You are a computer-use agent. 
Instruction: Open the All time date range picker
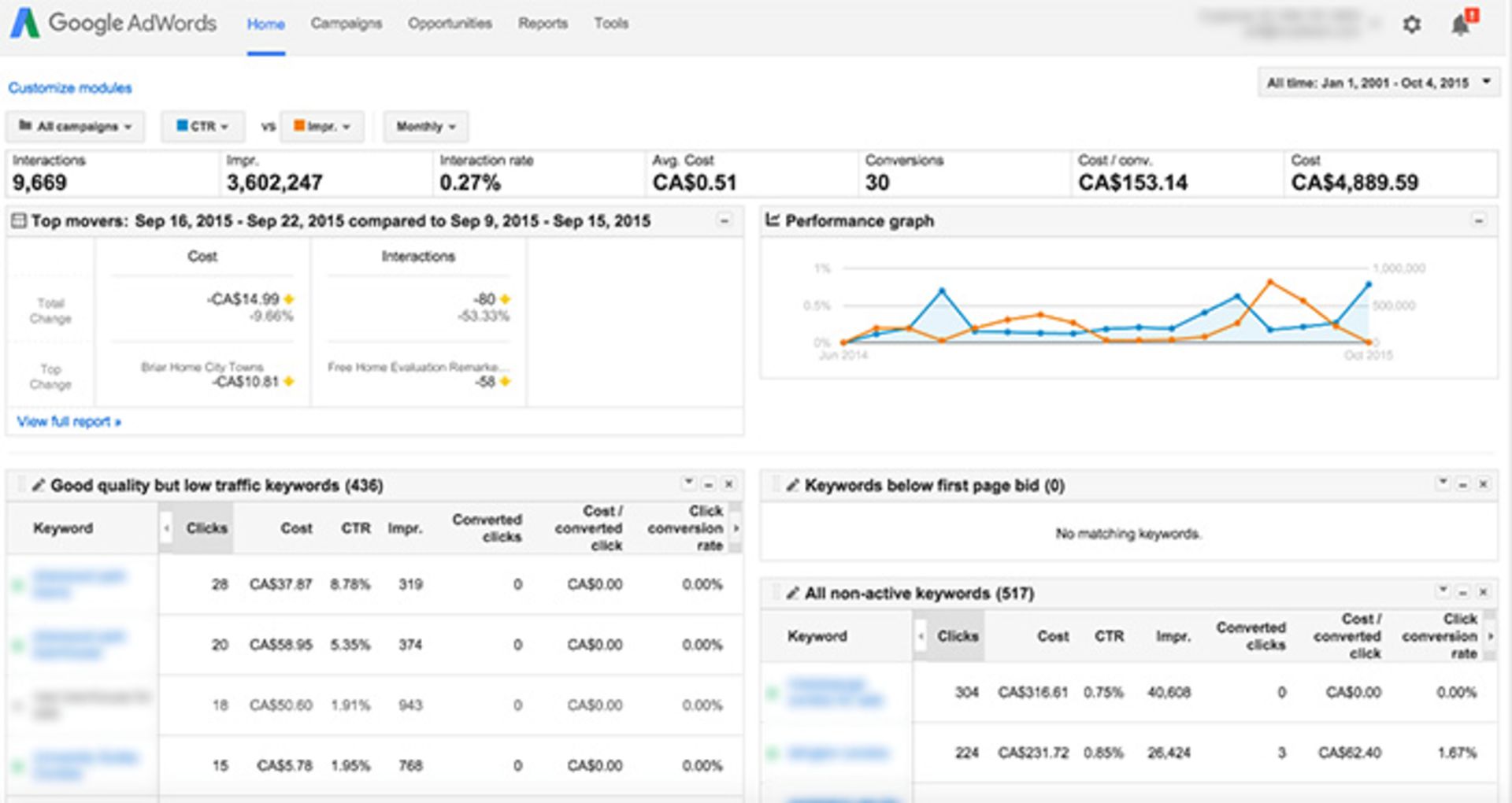point(1377,83)
